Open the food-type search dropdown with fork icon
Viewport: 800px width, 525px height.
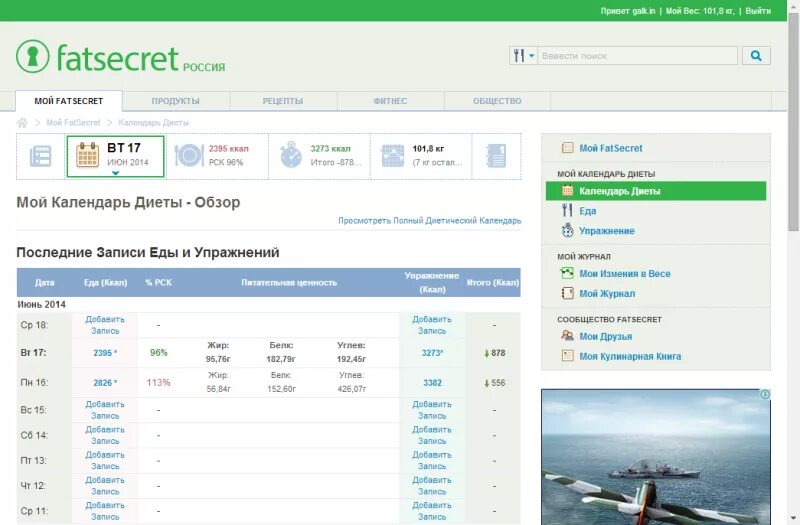click(523, 56)
